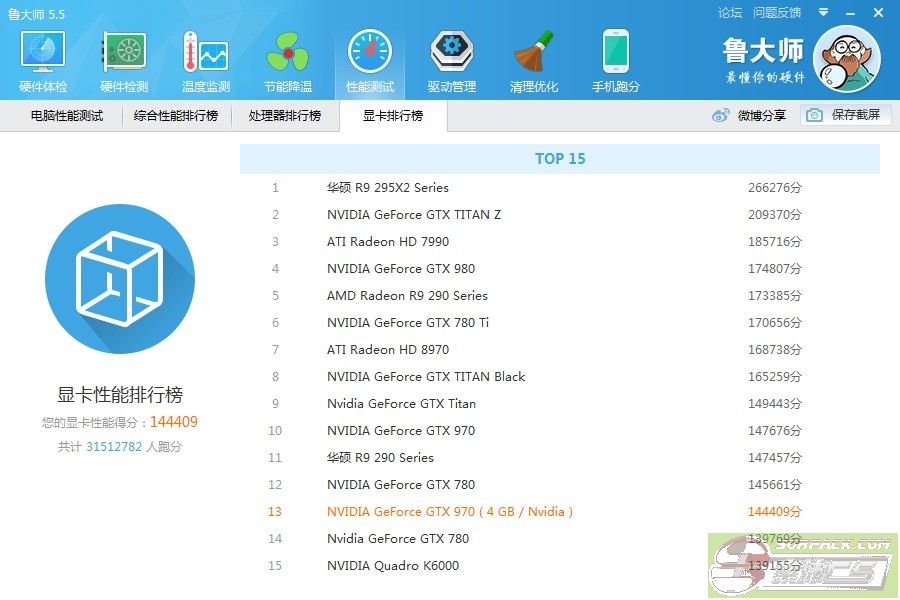Screen dimensions: 900x600
Task: Open the 温度监测 temperature monitor icon
Action: [205, 52]
